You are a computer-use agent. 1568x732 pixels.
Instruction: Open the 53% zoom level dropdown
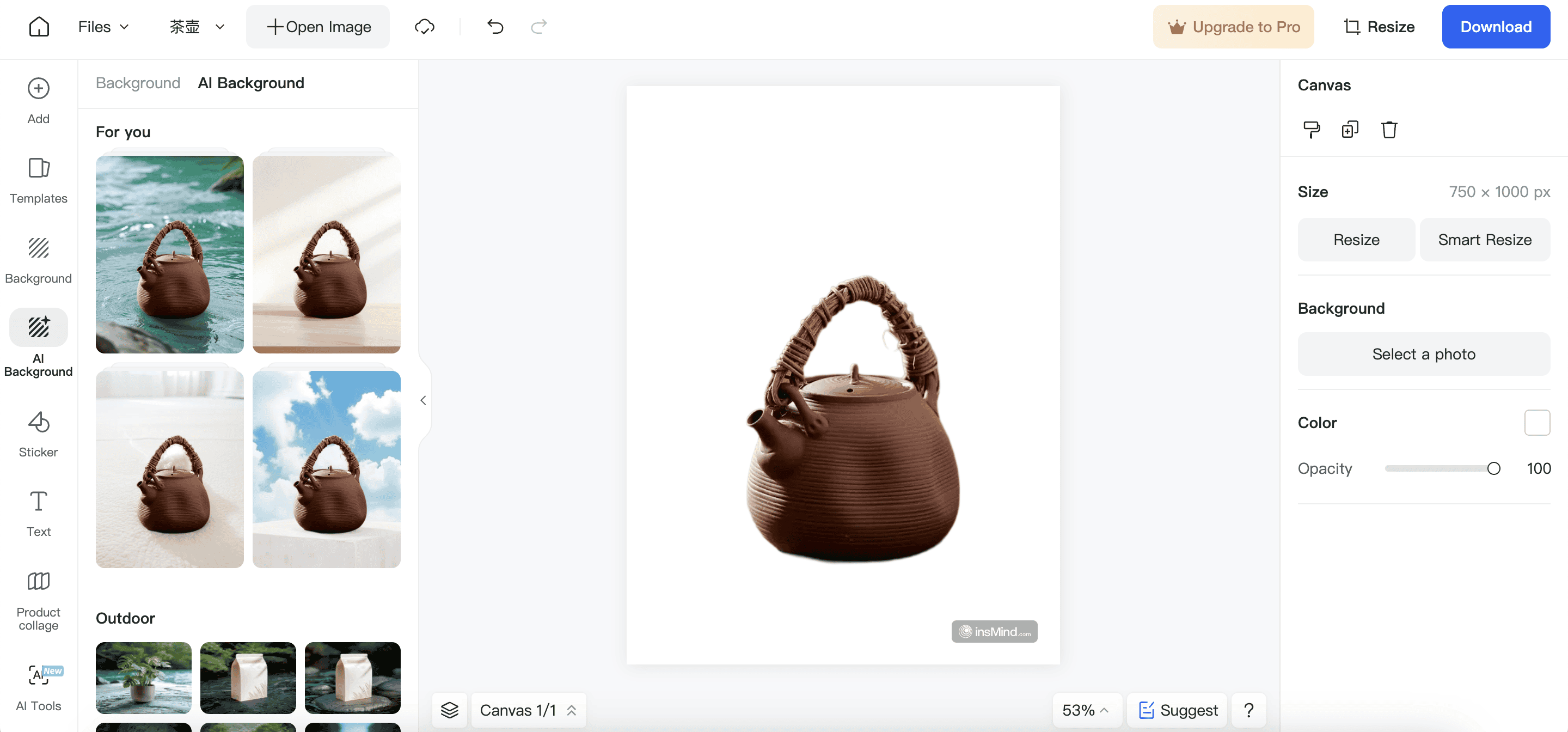pyautogui.click(x=1085, y=710)
